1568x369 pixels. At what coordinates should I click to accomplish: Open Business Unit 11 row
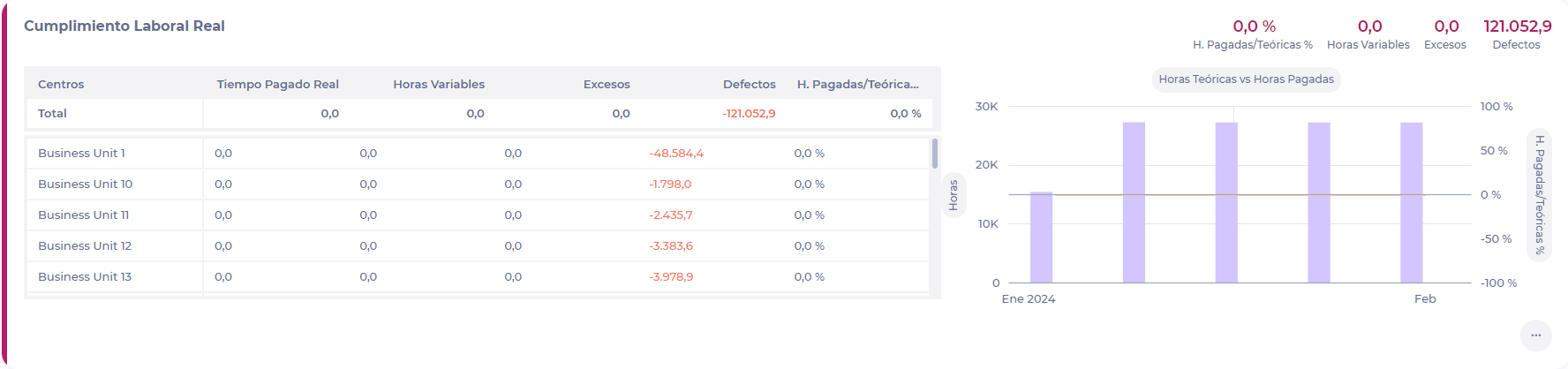(x=83, y=215)
